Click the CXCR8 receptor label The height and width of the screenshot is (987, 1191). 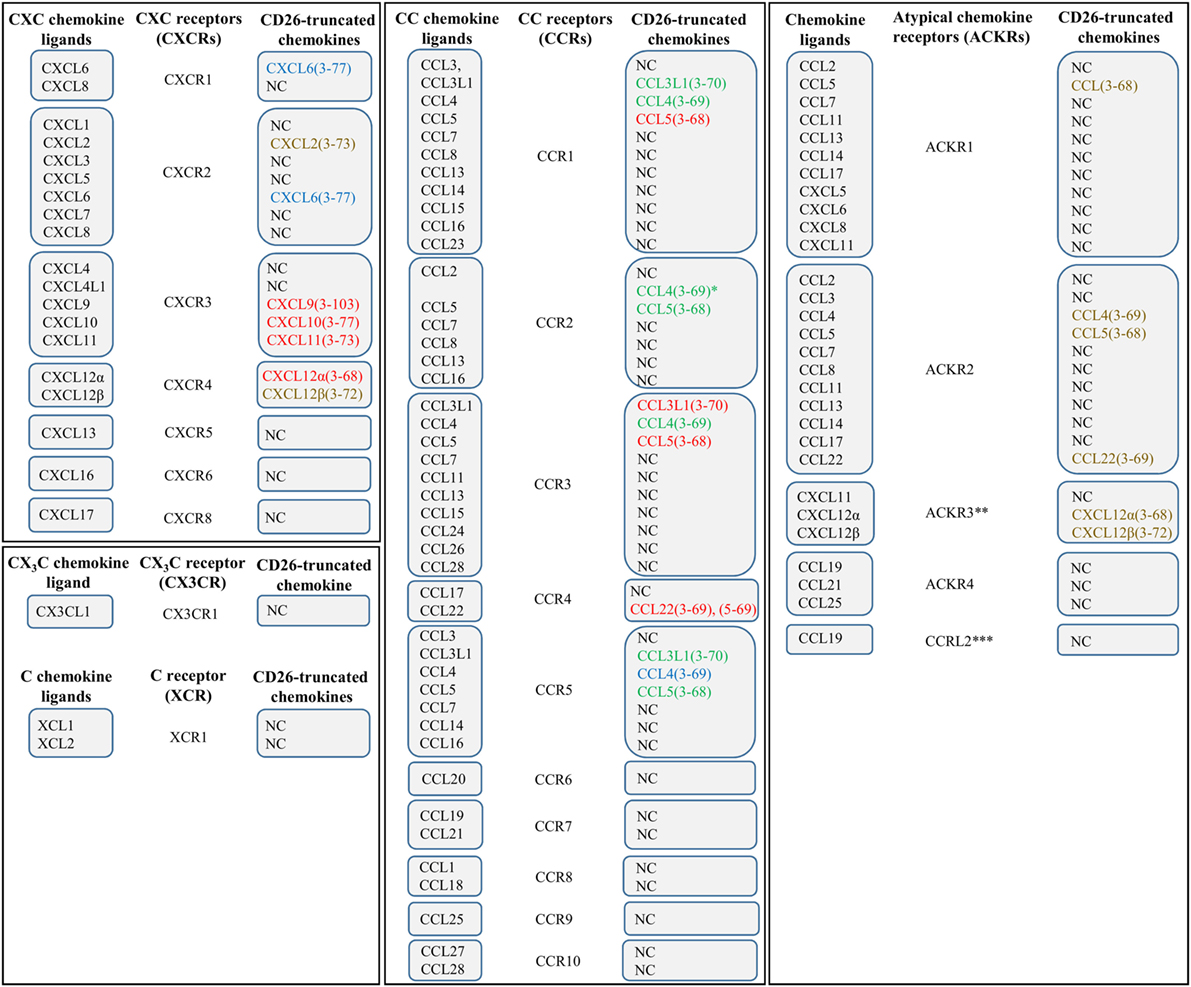tap(188, 518)
